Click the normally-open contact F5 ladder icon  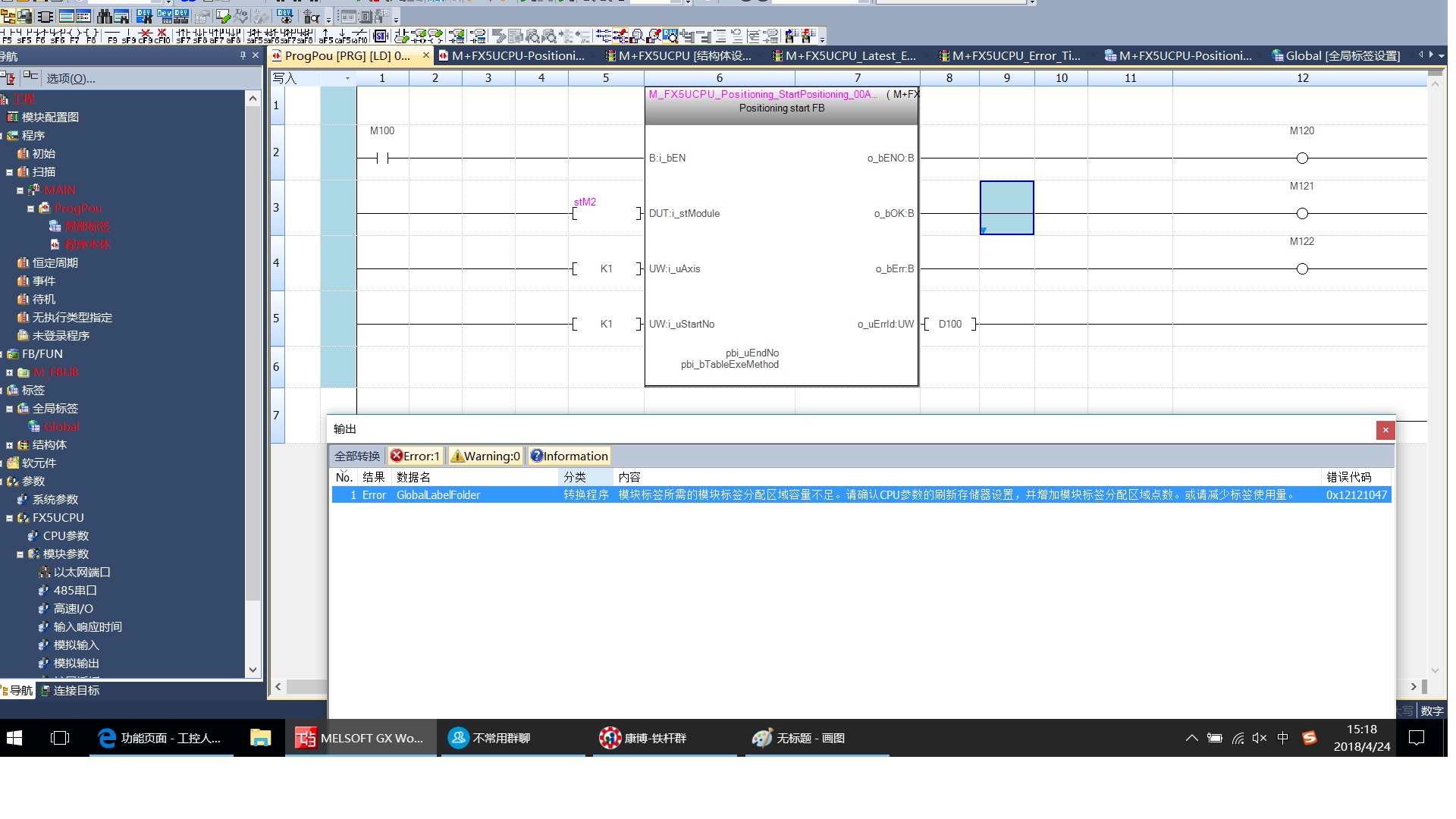[7, 36]
